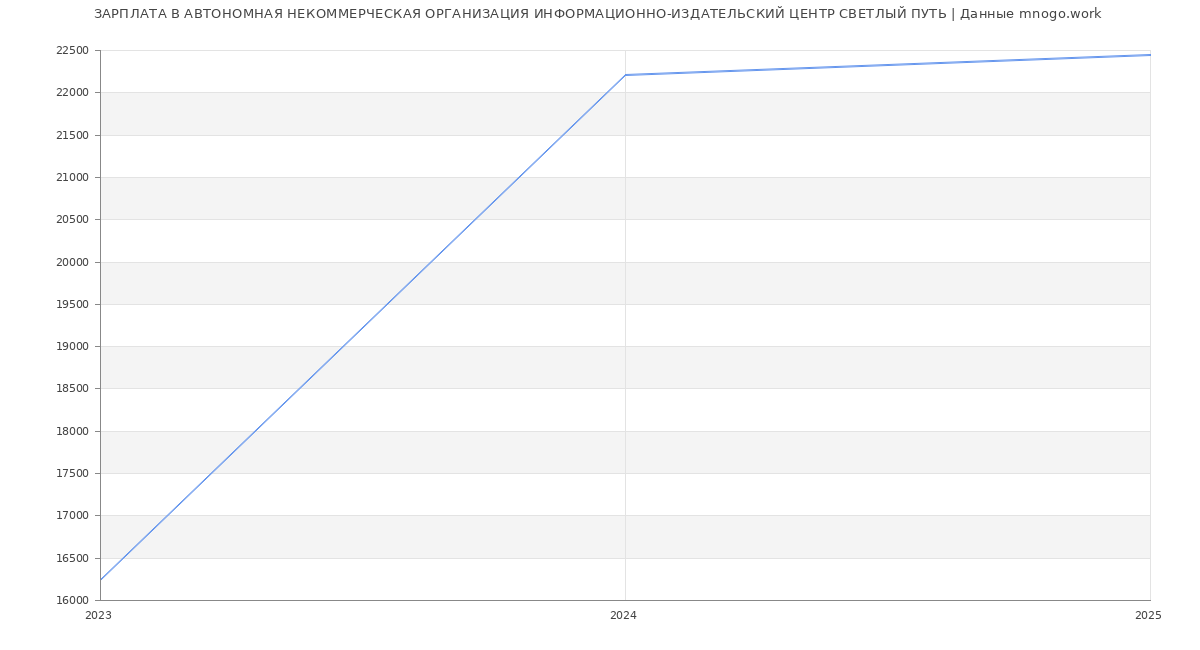Click the 2024 x-axis label
This screenshot has width=1200, height=650.
tap(623, 616)
